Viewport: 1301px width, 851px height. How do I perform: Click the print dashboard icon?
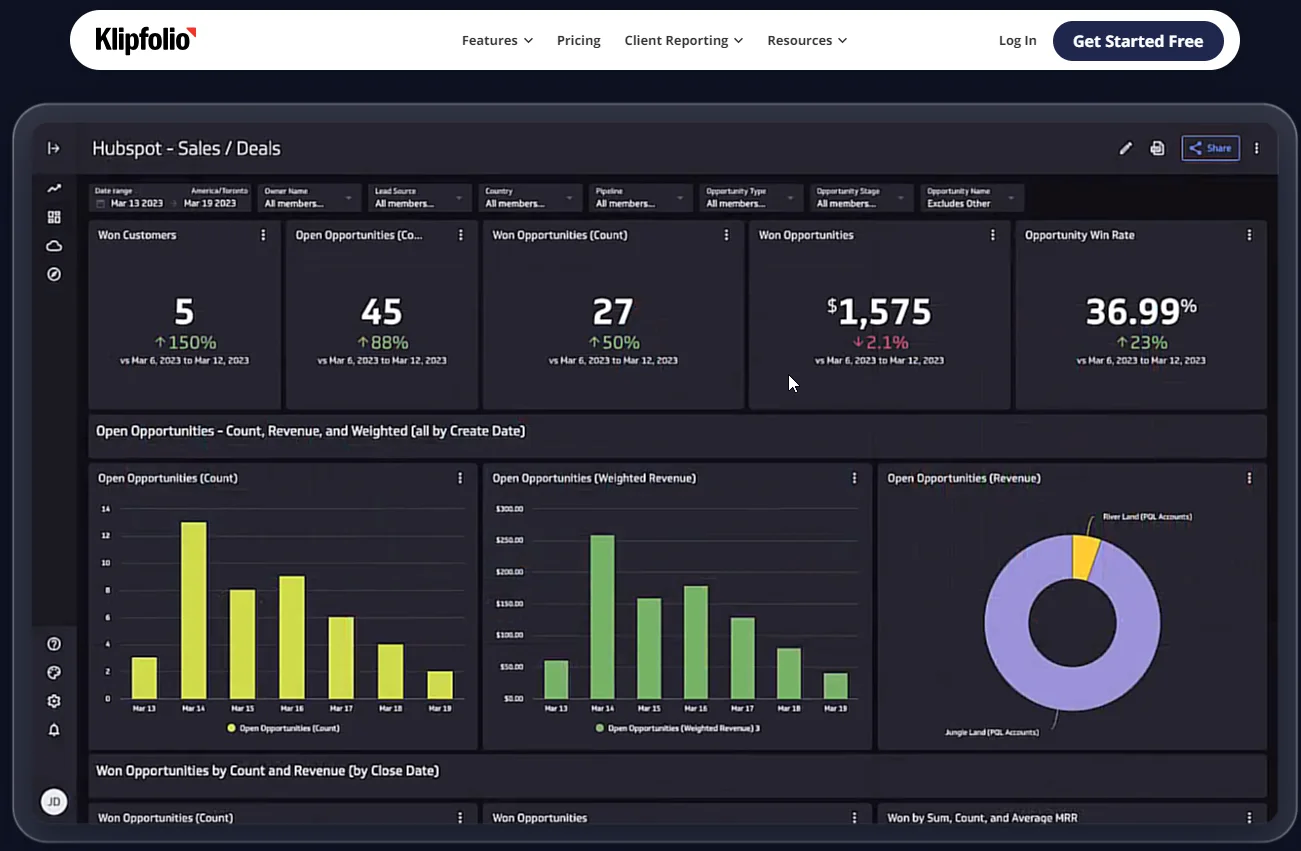tap(1157, 148)
